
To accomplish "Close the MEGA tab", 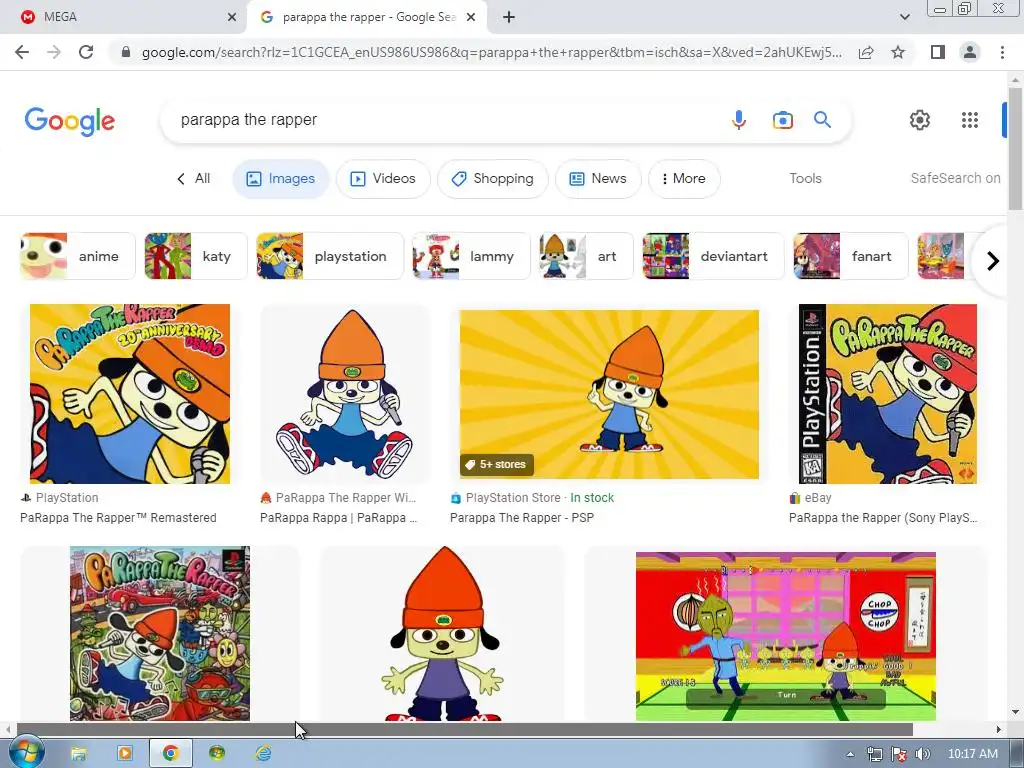I will click(231, 17).
